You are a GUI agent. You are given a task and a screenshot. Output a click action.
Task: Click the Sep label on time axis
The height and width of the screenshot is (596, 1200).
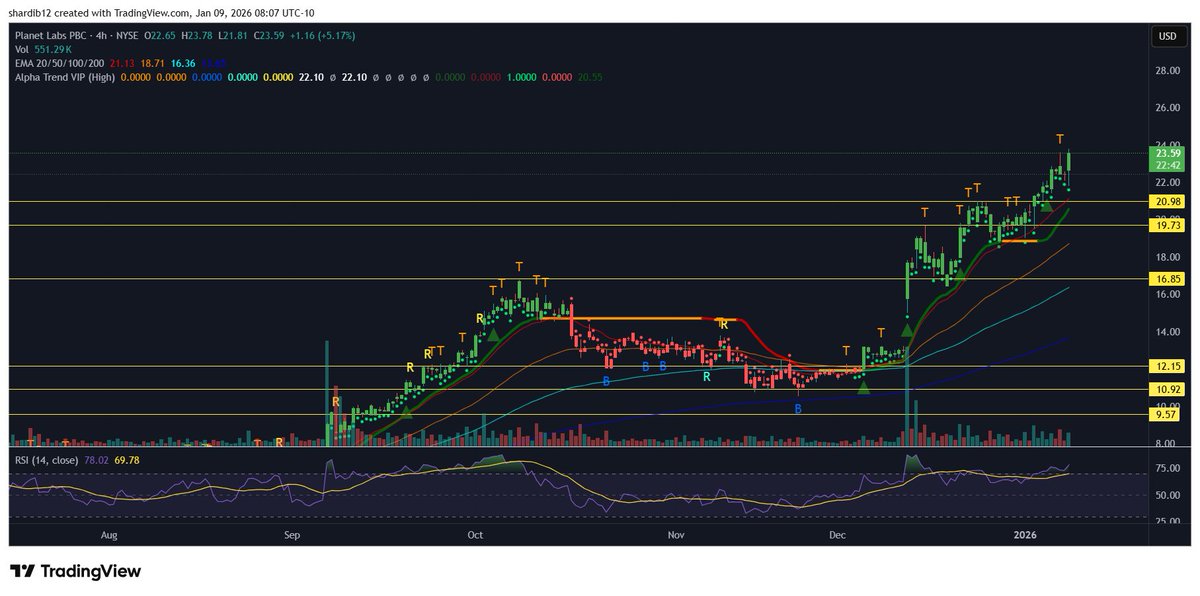click(292, 535)
